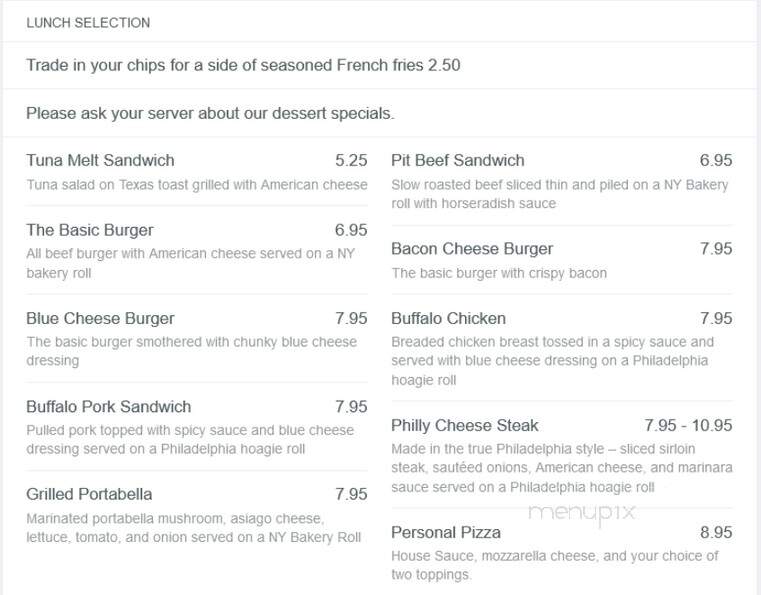
Task: Open the Grilled Portabella menu item
Action: (x=89, y=494)
